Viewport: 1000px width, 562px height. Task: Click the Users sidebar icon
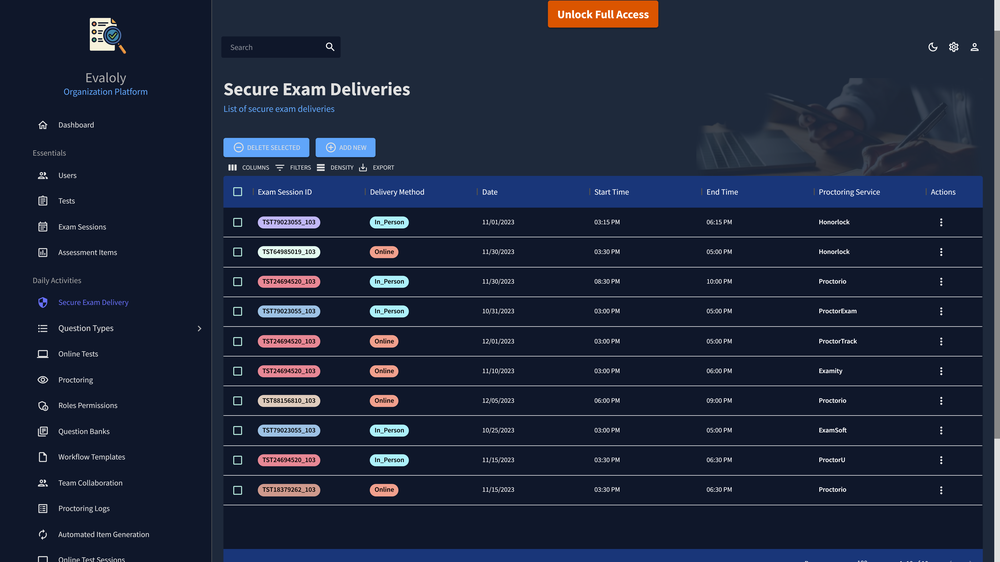pos(43,175)
